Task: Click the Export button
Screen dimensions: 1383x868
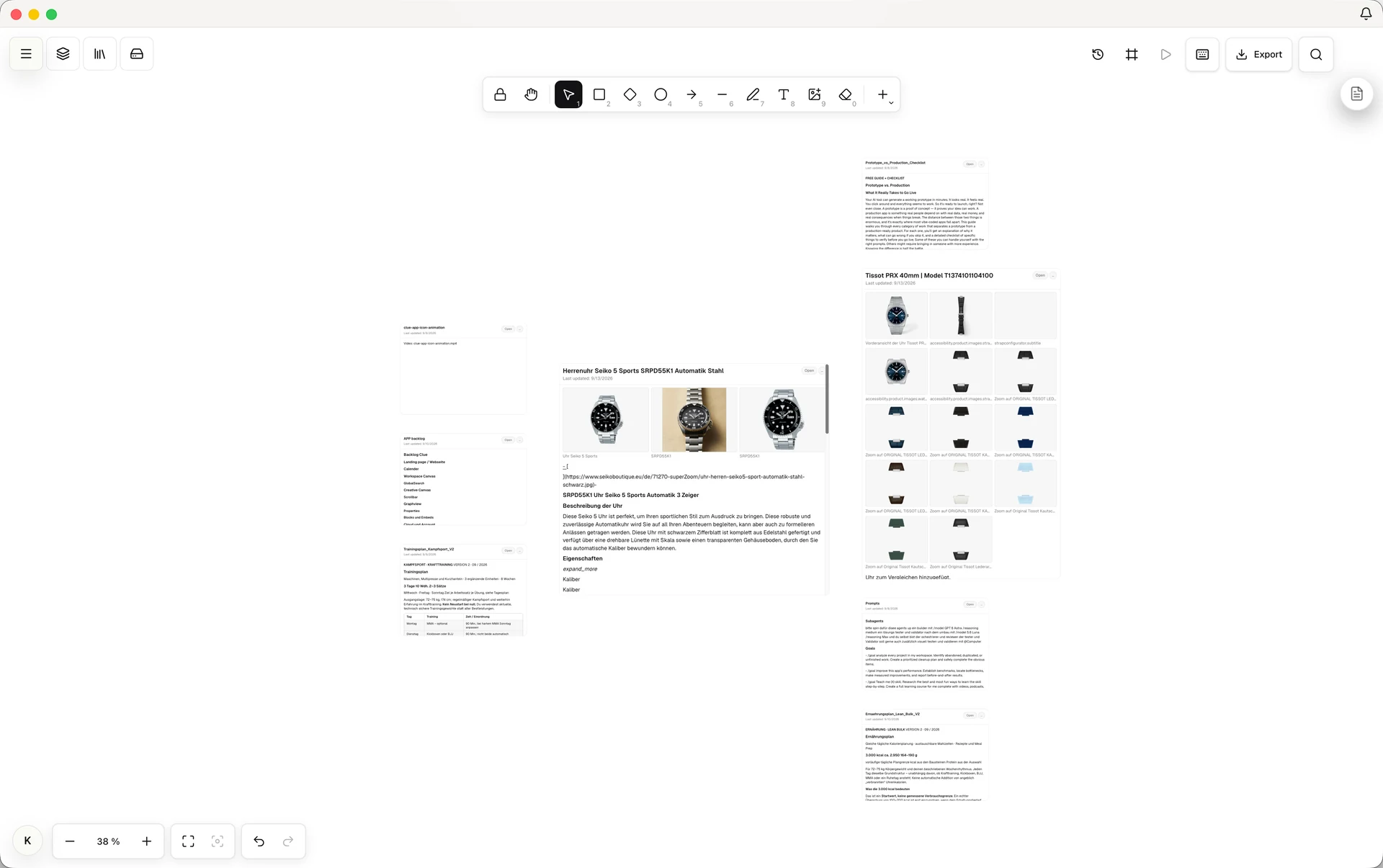Action: click(x=1259, y=54)
